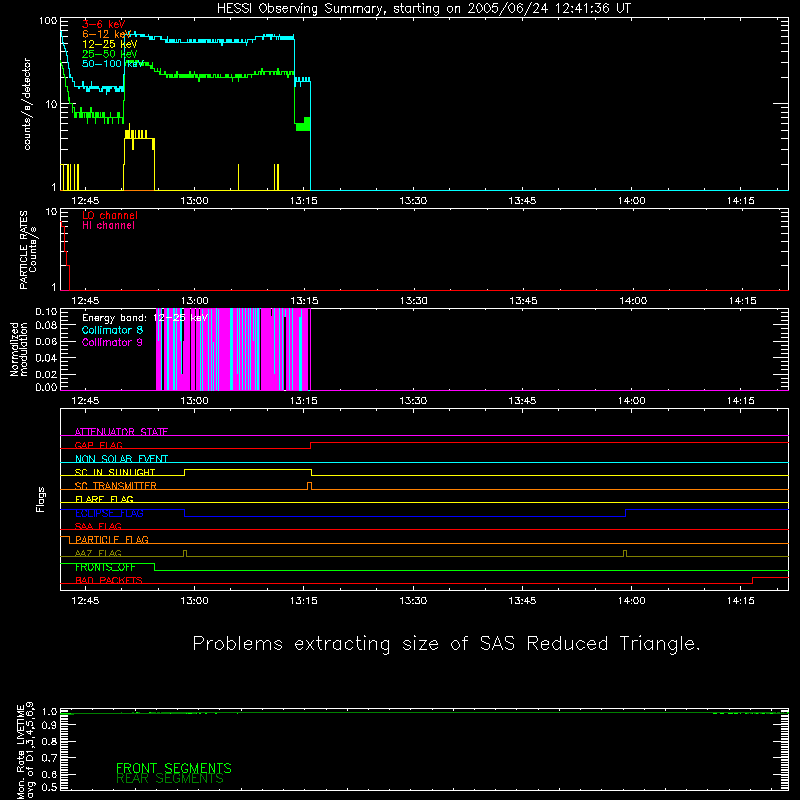Select the SAA_FLAG label
The width and height of the screenshot is (800, 800).
(98, 526)
